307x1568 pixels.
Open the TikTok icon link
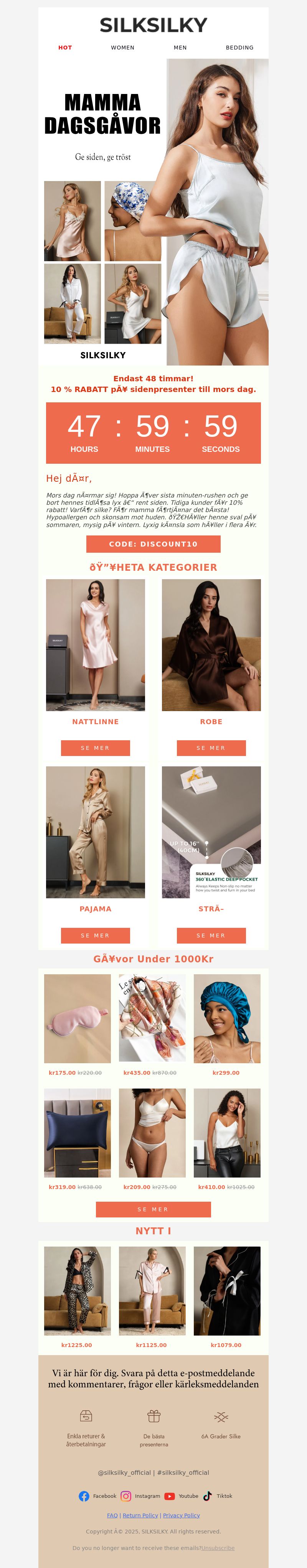pyautogui.click(x=207, y=1496)
